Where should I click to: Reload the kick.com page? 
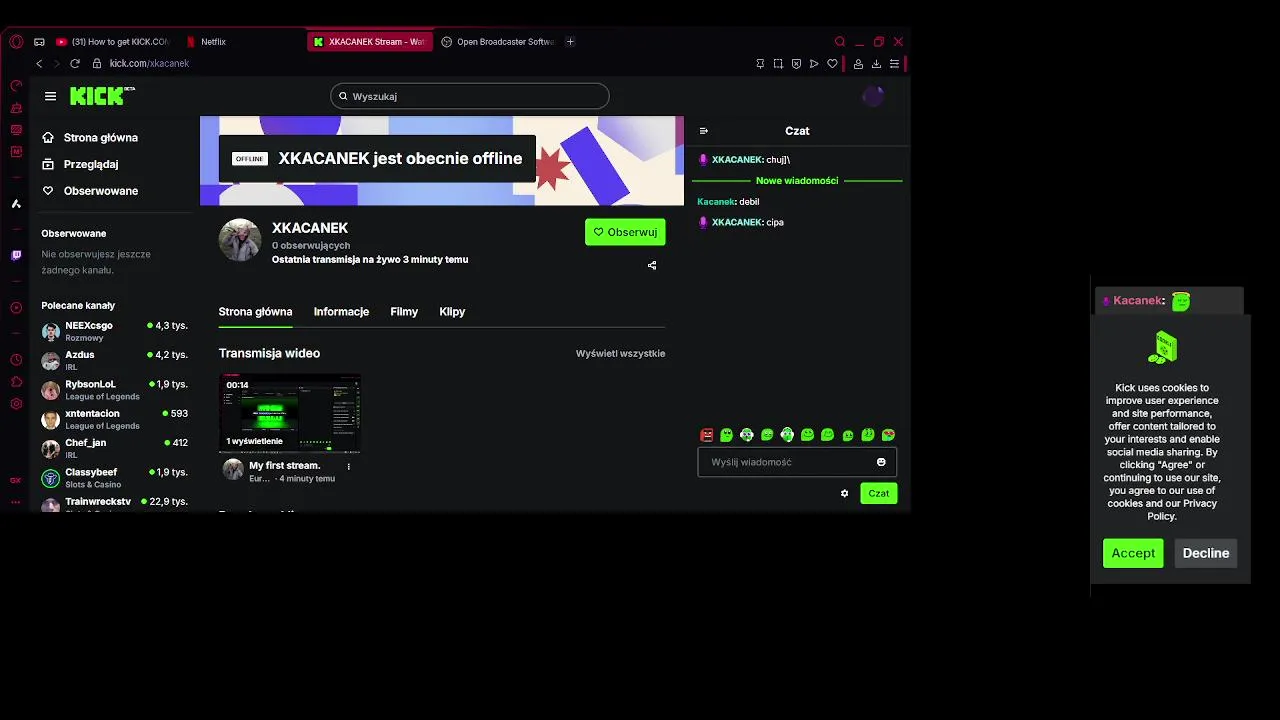click(x=75, y=63)
